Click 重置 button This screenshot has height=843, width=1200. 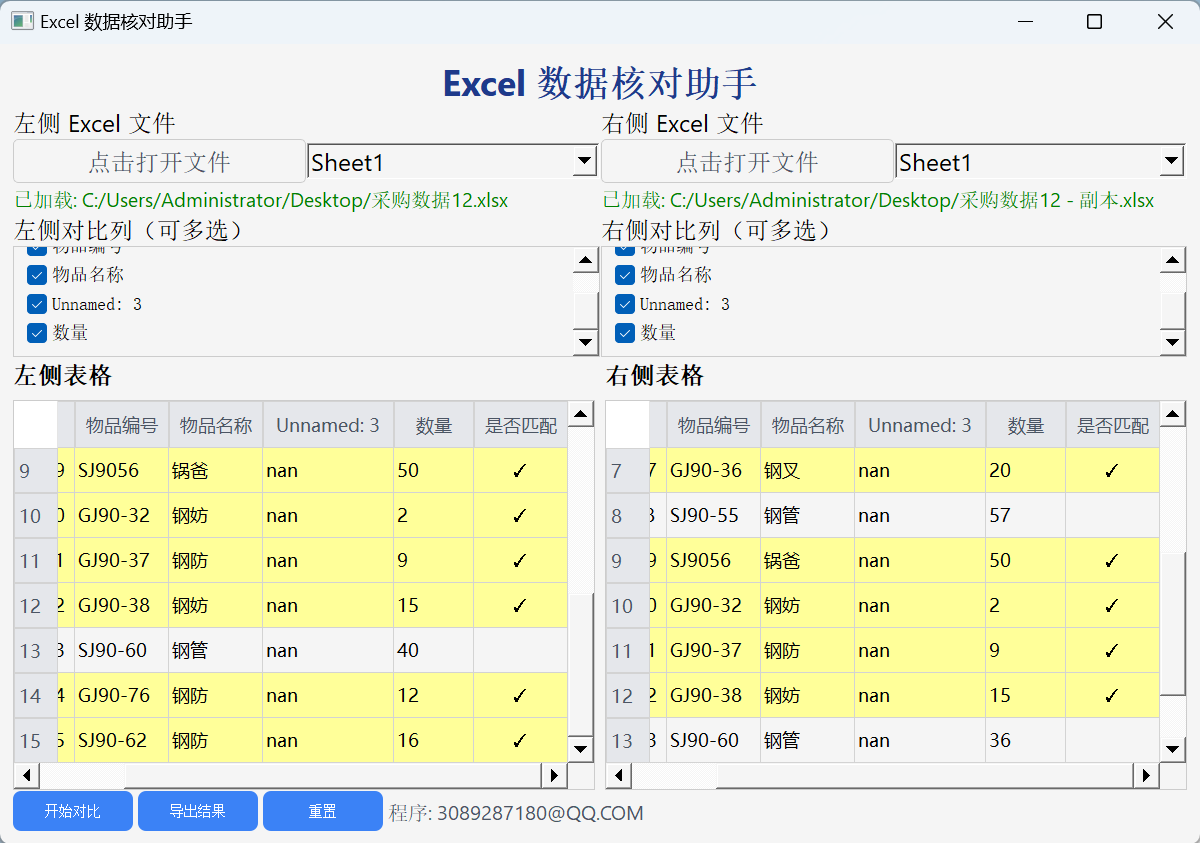323,811
